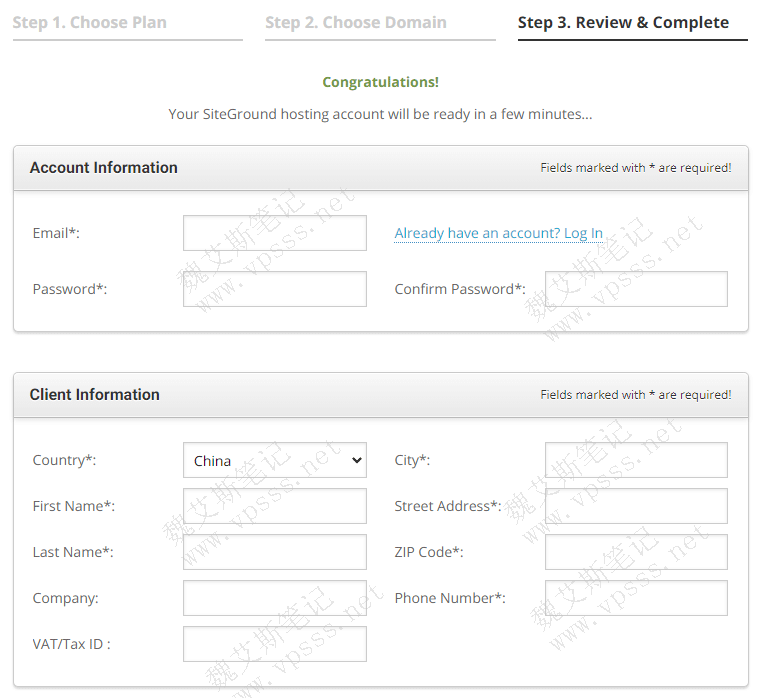Click 'Already have an account? Log In' link
Viewport: 764px width, 698px height.
point(498,233)
